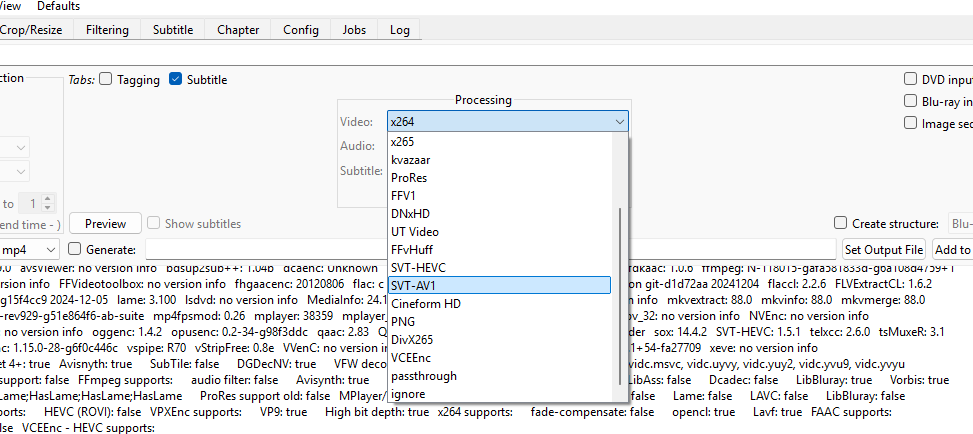Pick the ProRes encoder option
Screen dimensions: 973x434
pyautogui.click(x=499, y=177)
